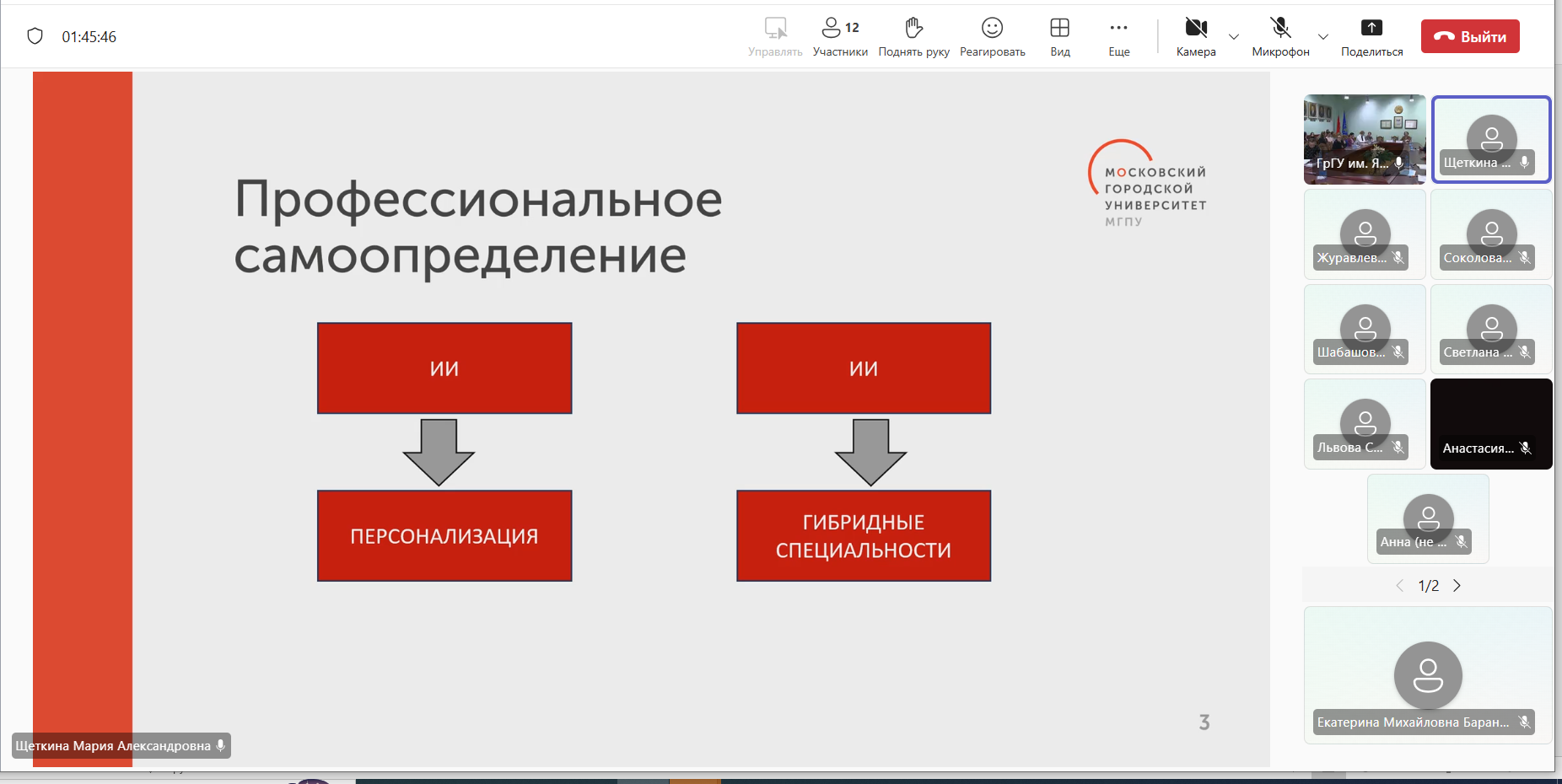Image resolution: width=1562 pixels, height=784 pixels.
Task: Go to next page of participants
Action: [1457, 586]
